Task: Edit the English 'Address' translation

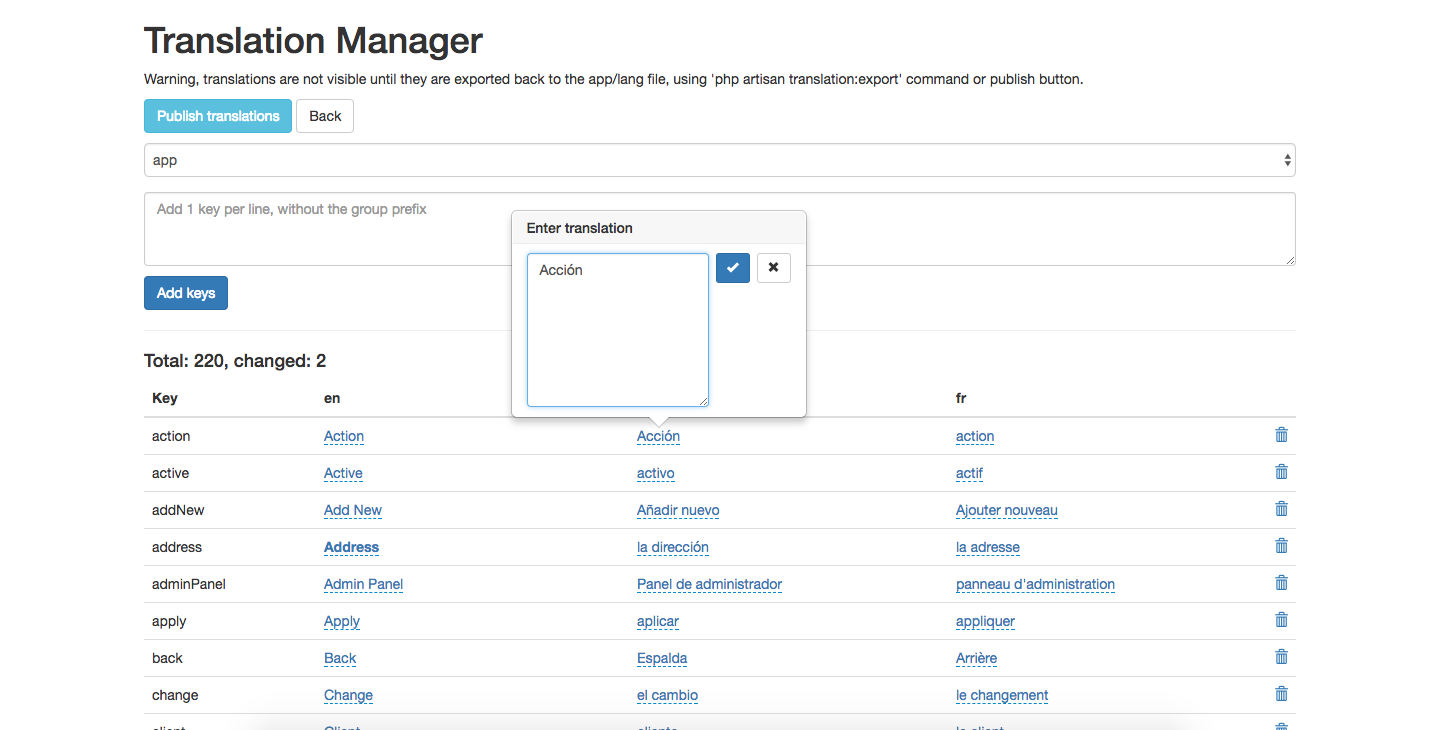Action: pyautogui.click(x=351, y=547)
